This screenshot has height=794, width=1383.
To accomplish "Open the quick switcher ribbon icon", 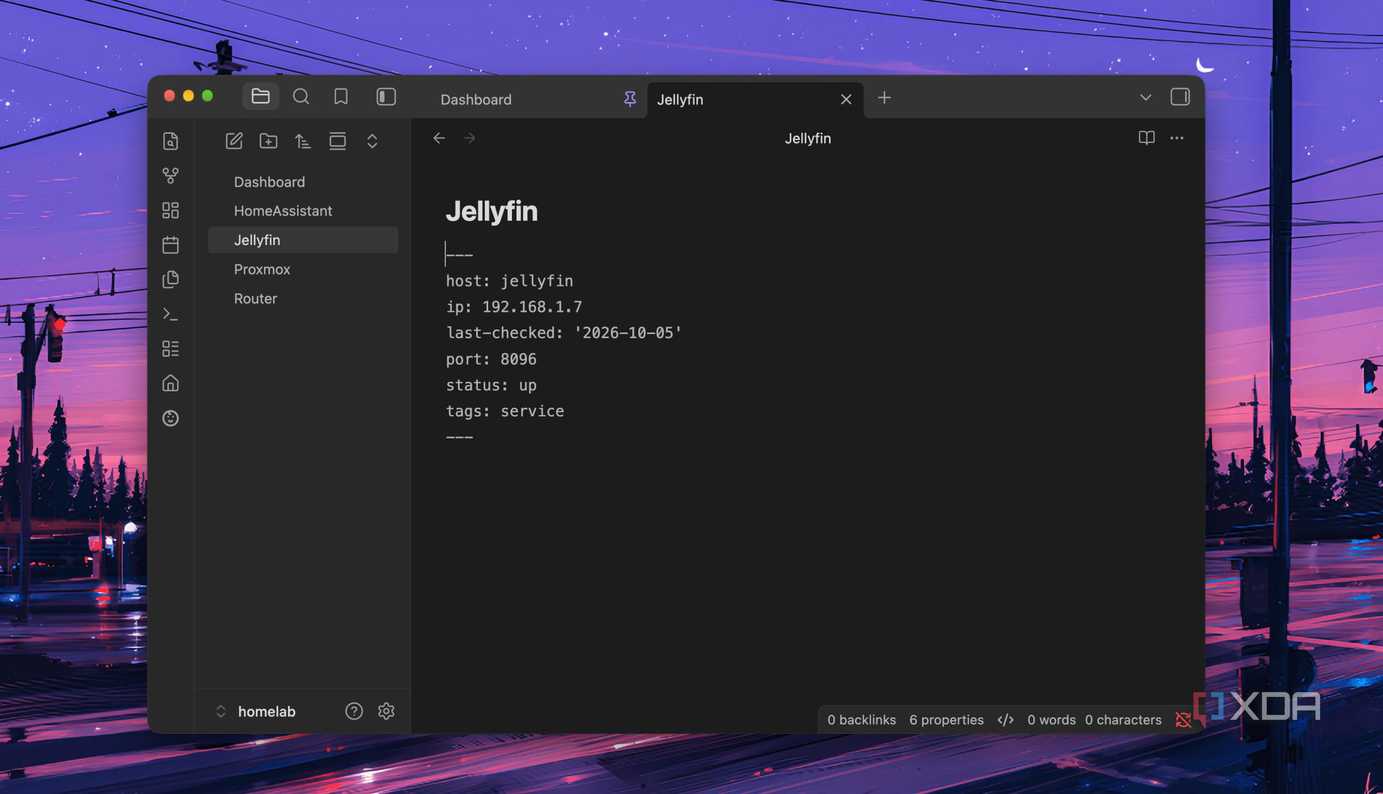I will [171, 141].
